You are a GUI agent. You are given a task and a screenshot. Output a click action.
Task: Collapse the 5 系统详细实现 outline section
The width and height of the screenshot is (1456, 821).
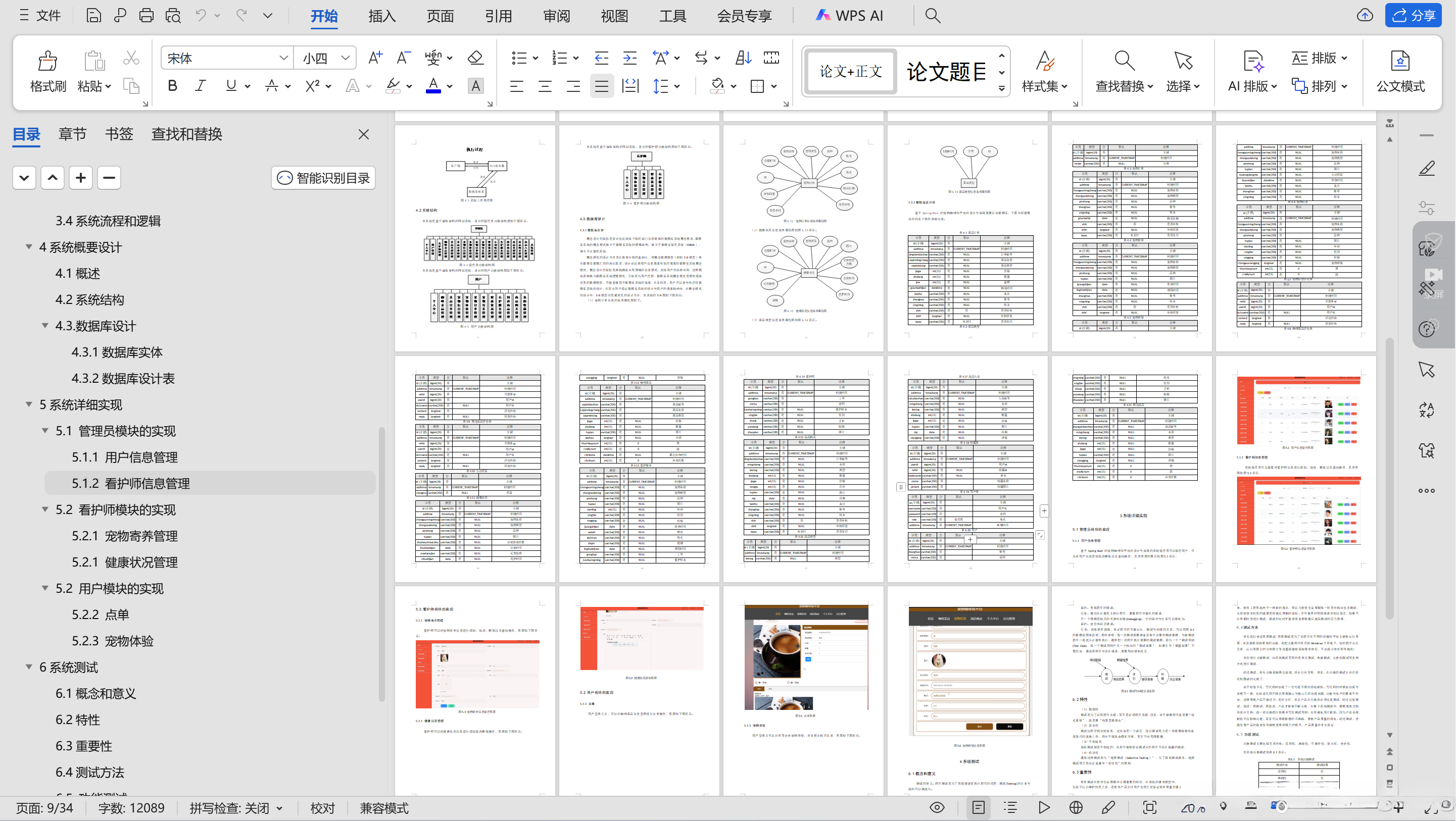pos(29,404)
